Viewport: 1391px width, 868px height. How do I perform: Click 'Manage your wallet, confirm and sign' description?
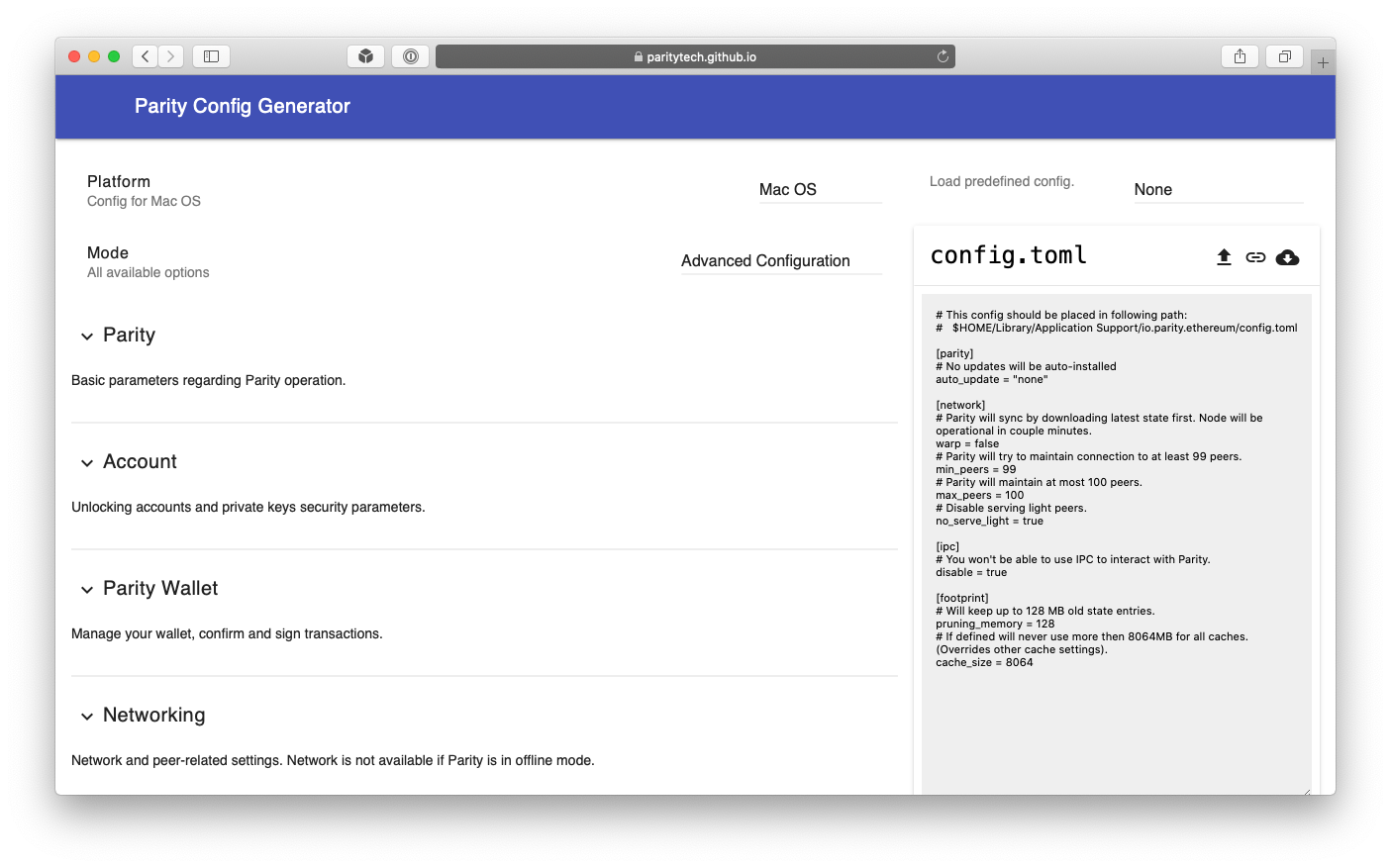tap(227, 633)
